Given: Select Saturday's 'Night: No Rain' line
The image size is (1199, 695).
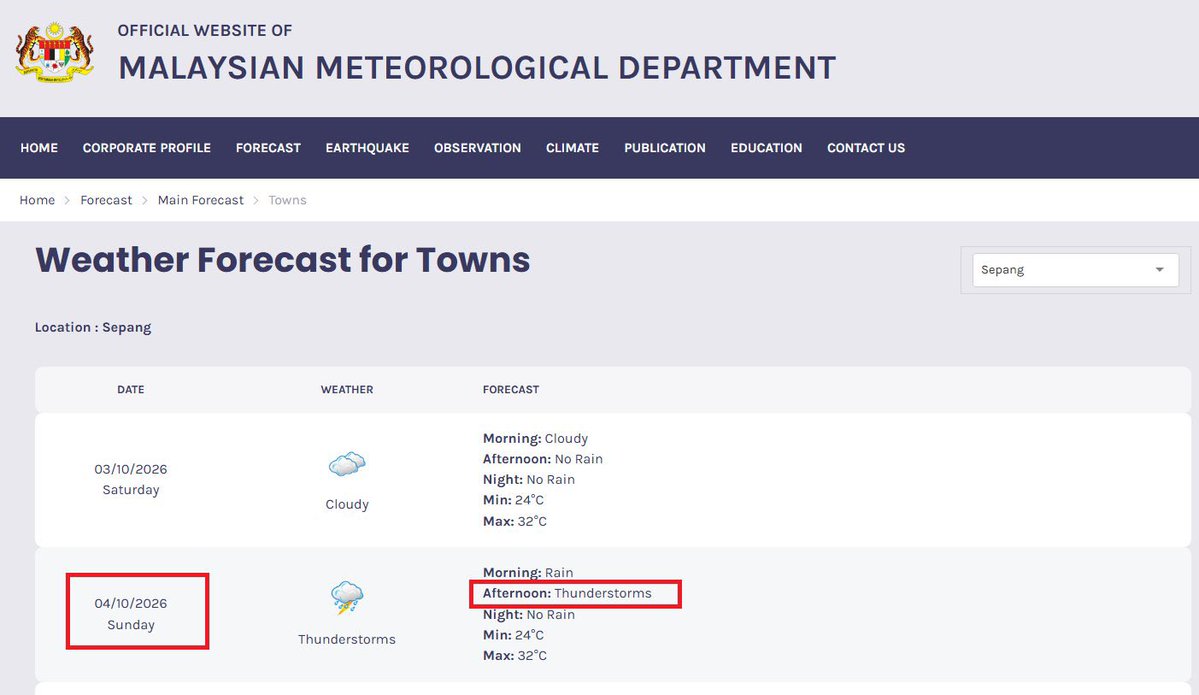Looking at the screenshot, I should tap(528, 479).
